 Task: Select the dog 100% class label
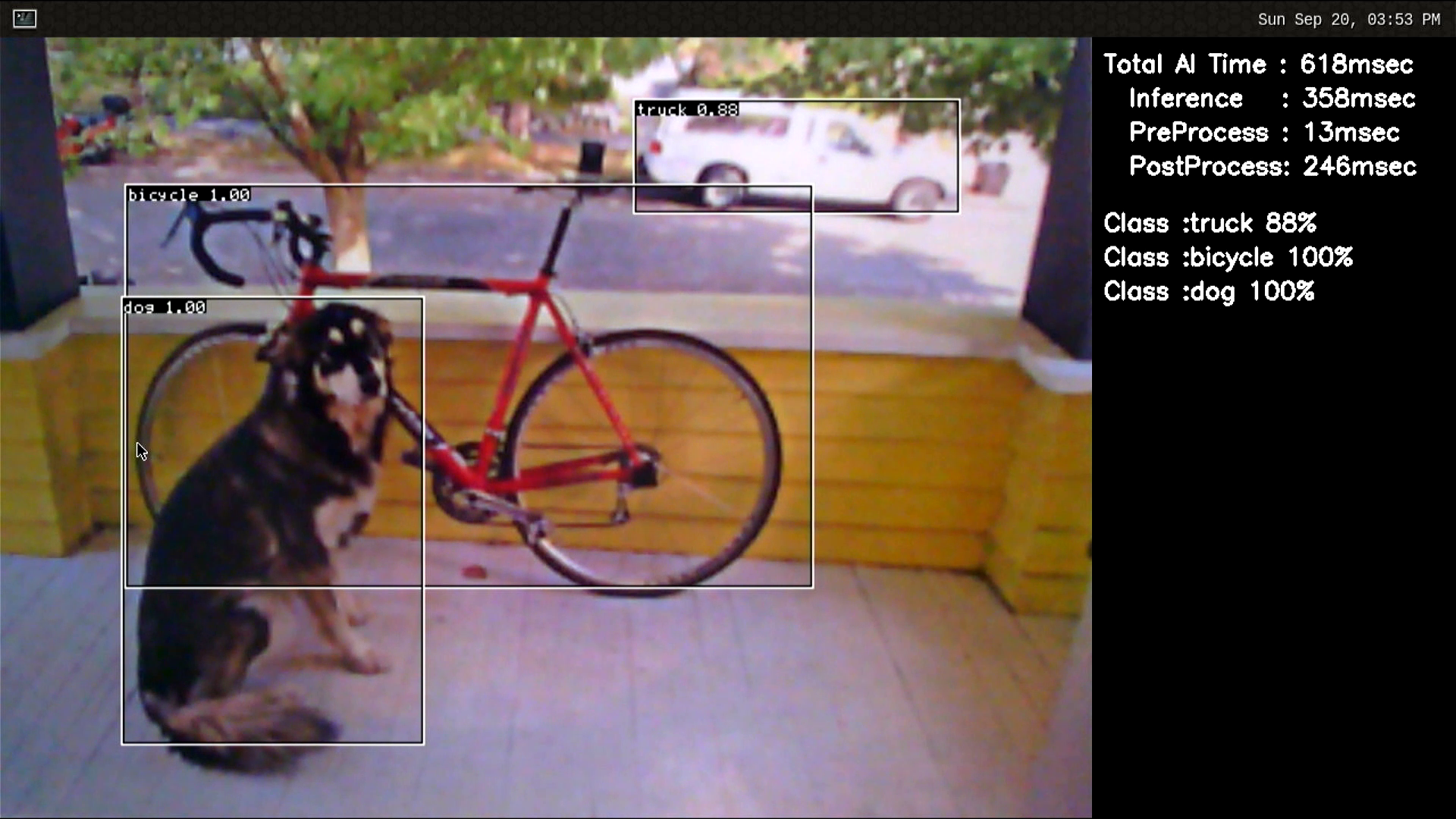tap(1210, 290)
